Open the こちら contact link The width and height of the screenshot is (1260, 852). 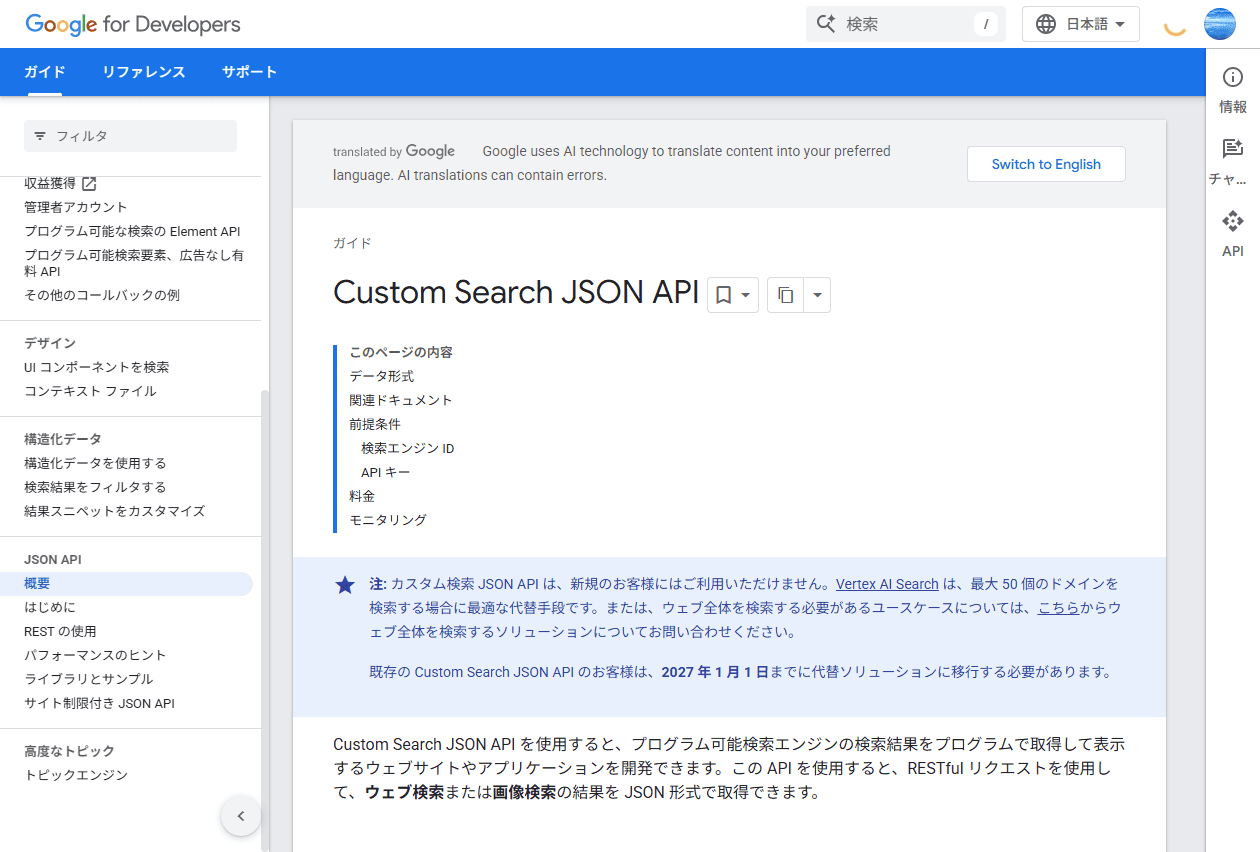(x=1058, y=608)
